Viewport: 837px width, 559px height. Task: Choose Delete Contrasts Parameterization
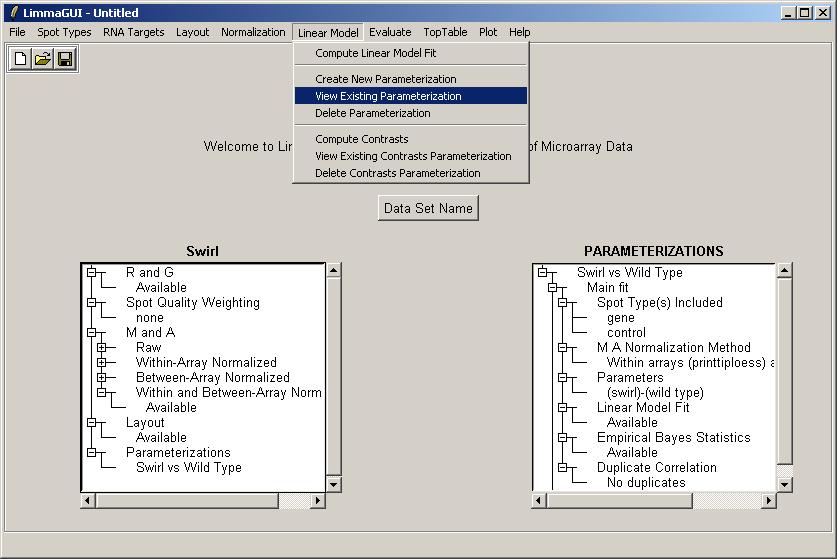pos(398,173)
